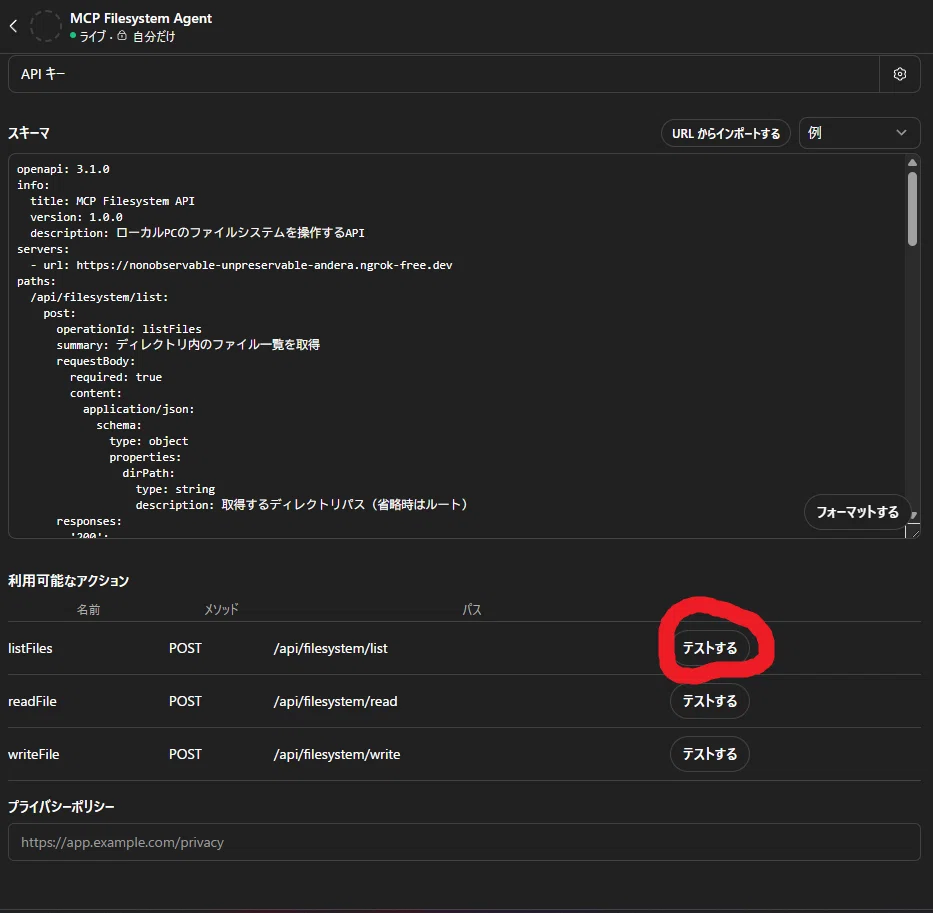Click the MCP Filesystem Agent title
The height and width of the screenshot is (913, 933).
140,18
